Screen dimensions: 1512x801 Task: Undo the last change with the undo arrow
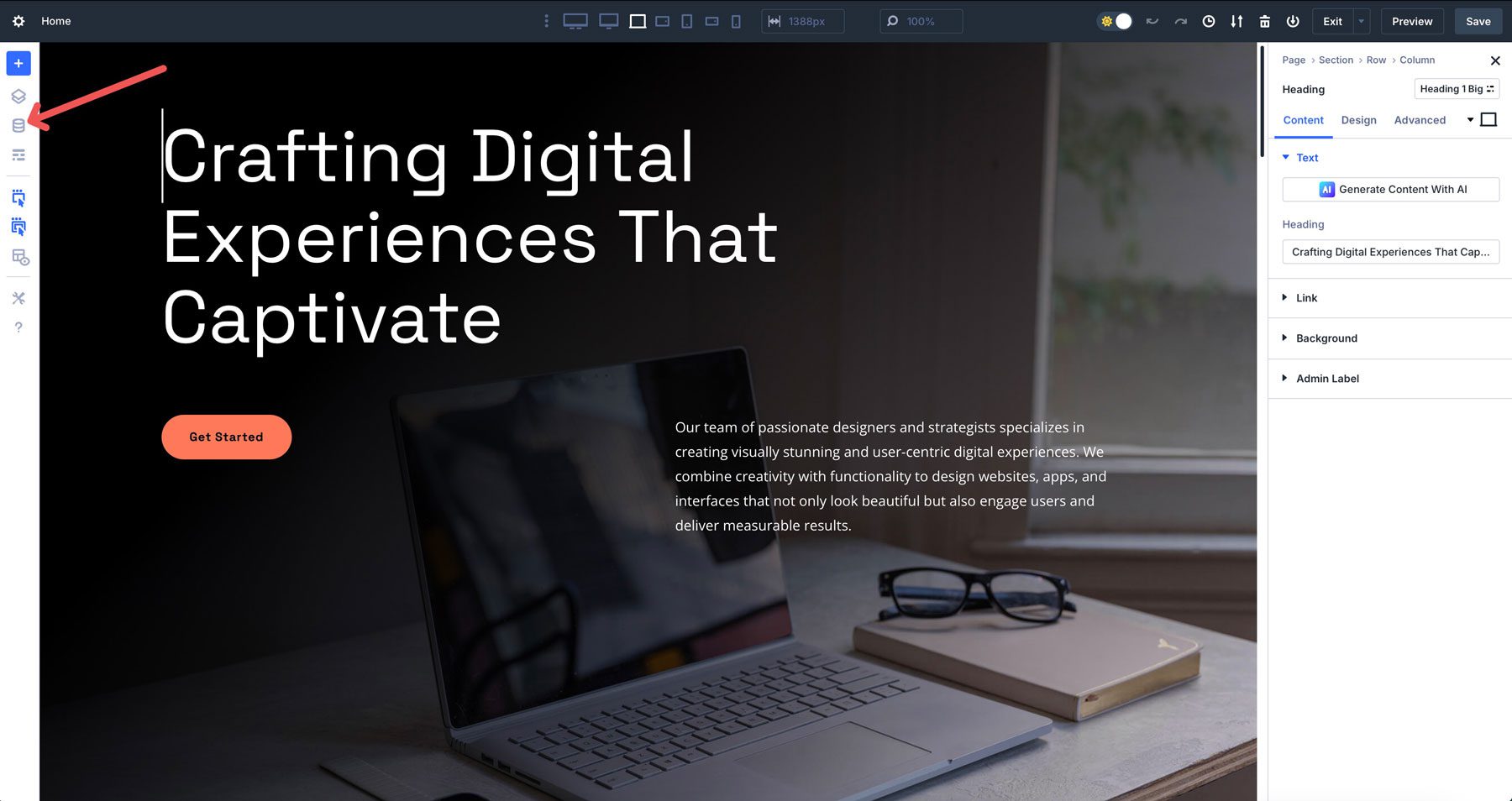click(x=1152, y=21)
